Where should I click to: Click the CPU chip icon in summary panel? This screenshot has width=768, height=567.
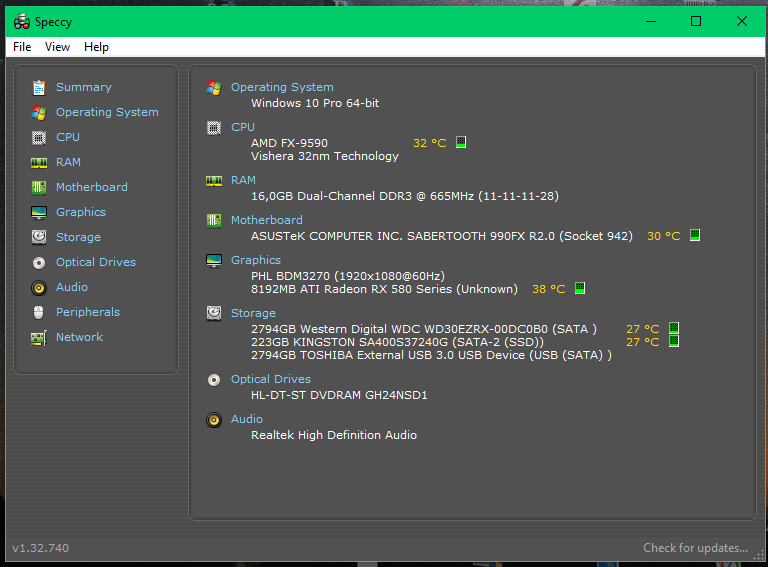point(214,128)
